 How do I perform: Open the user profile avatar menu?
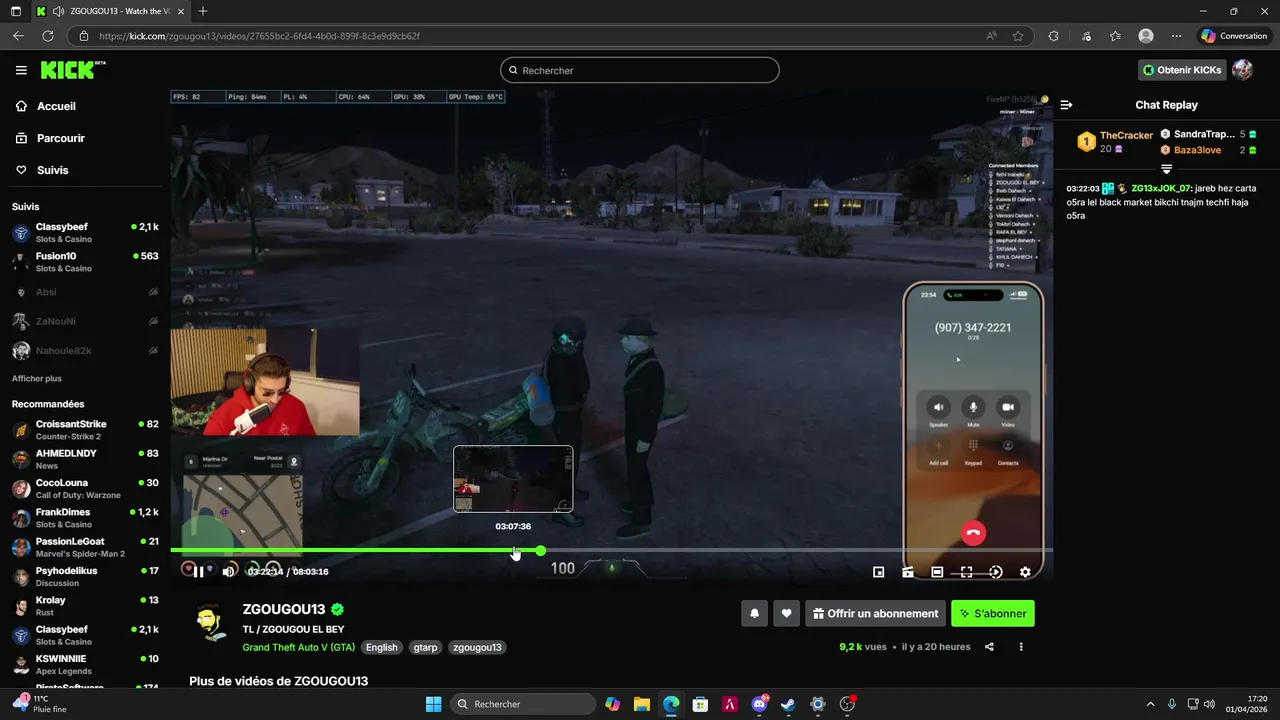(1242, 70)
